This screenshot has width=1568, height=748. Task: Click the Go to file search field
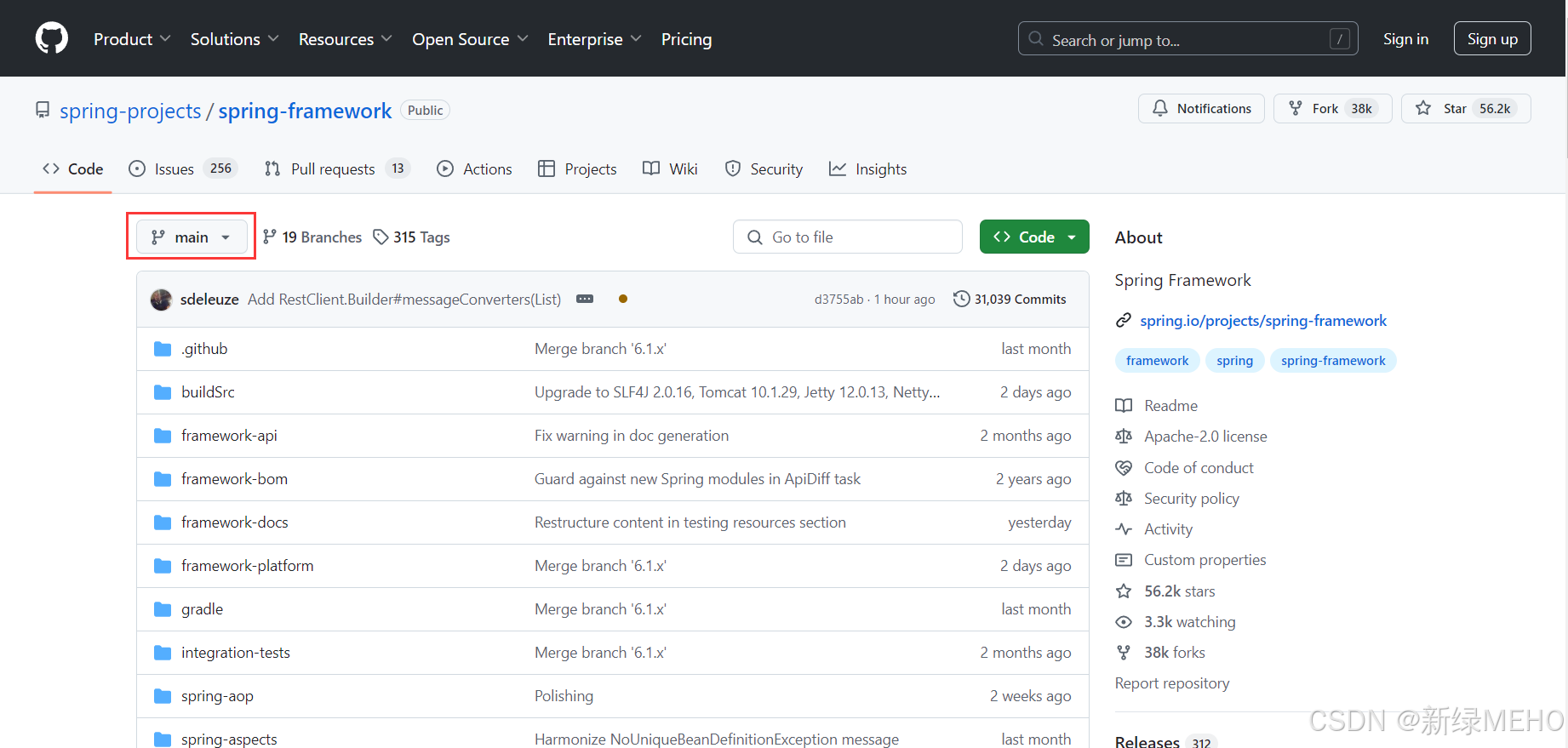(x=847, y=237)
